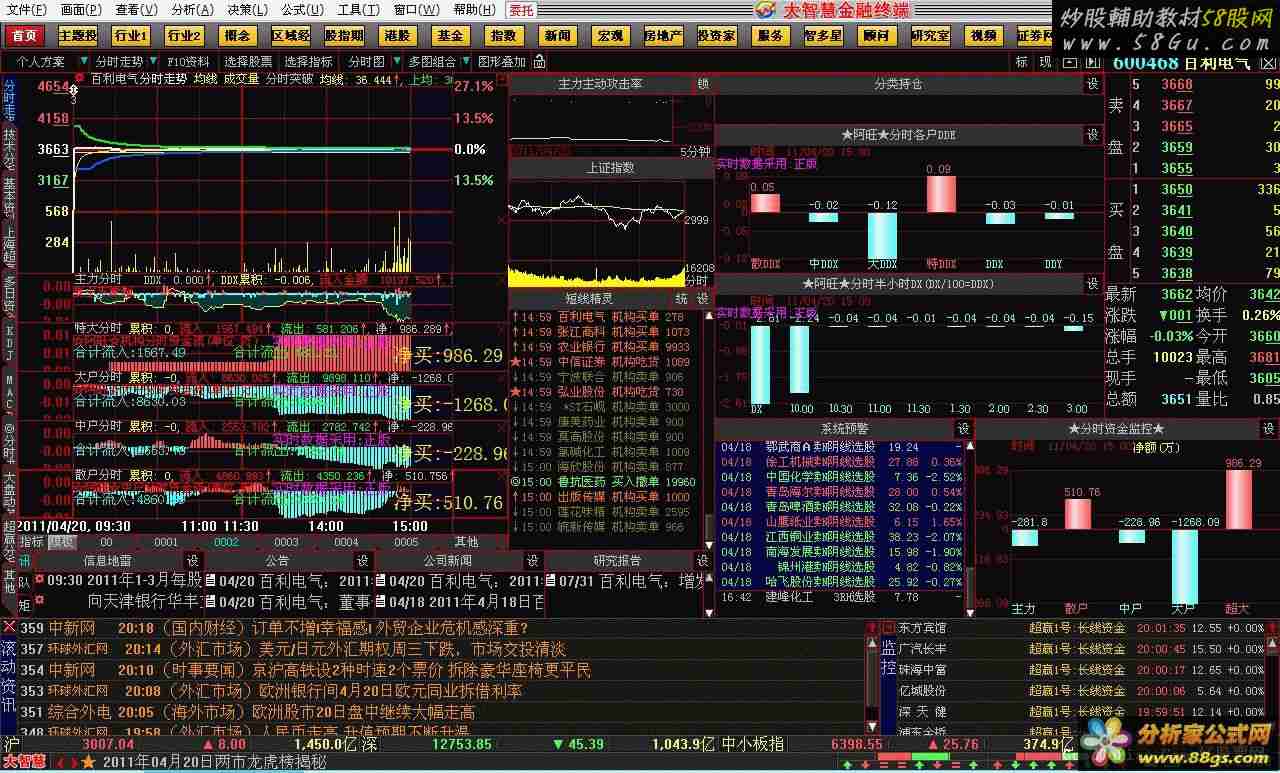This screenshot has width=1280, height=773.
Task: Click the 选择指标 button
Action: point(308,62)
